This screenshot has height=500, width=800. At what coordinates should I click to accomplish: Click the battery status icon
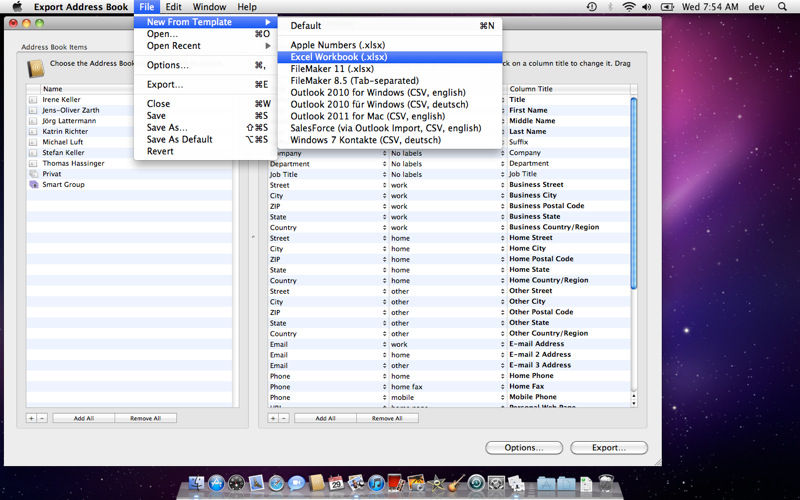tap(667, 7)
